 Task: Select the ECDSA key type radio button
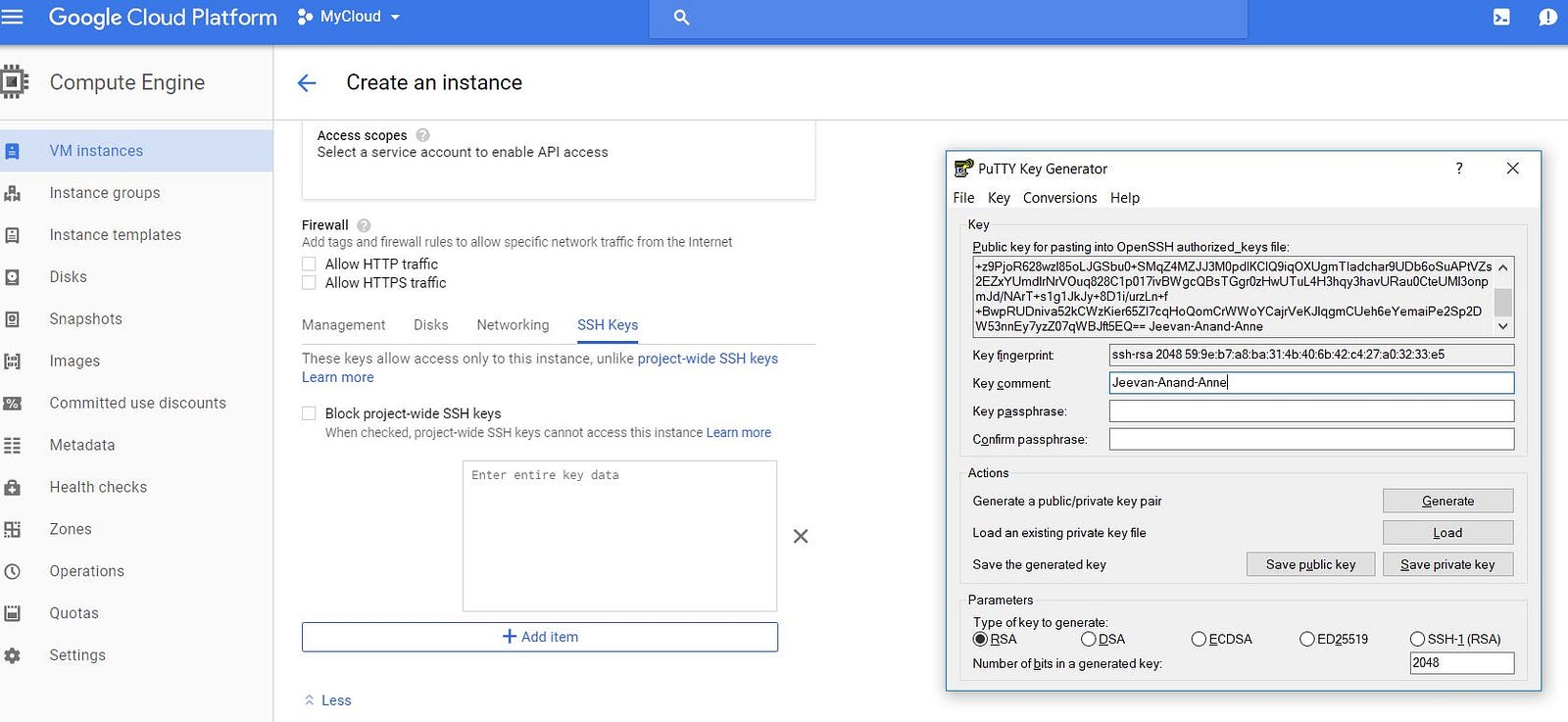1199,639
